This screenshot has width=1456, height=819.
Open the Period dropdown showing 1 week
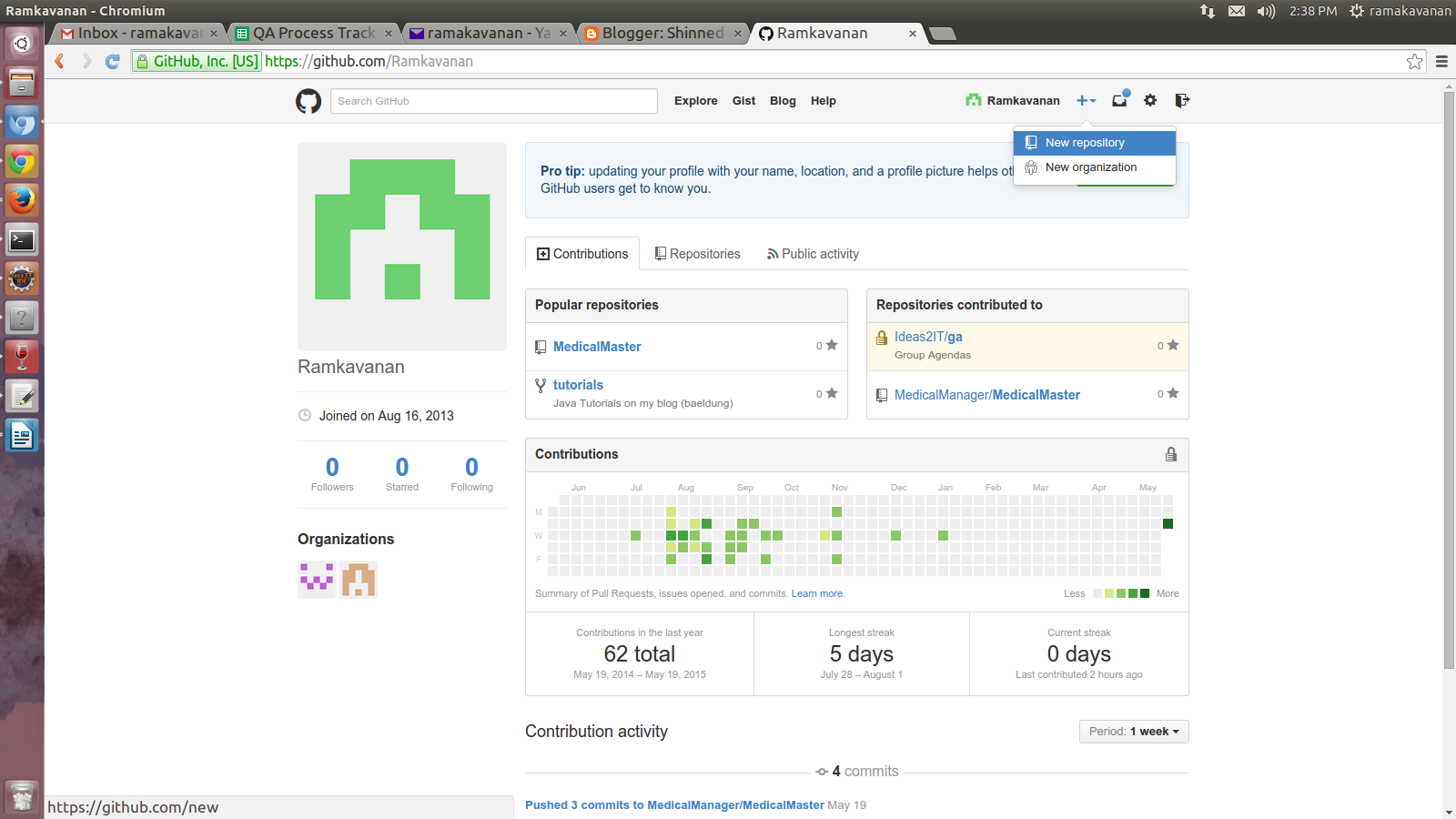pos(1133,731)
